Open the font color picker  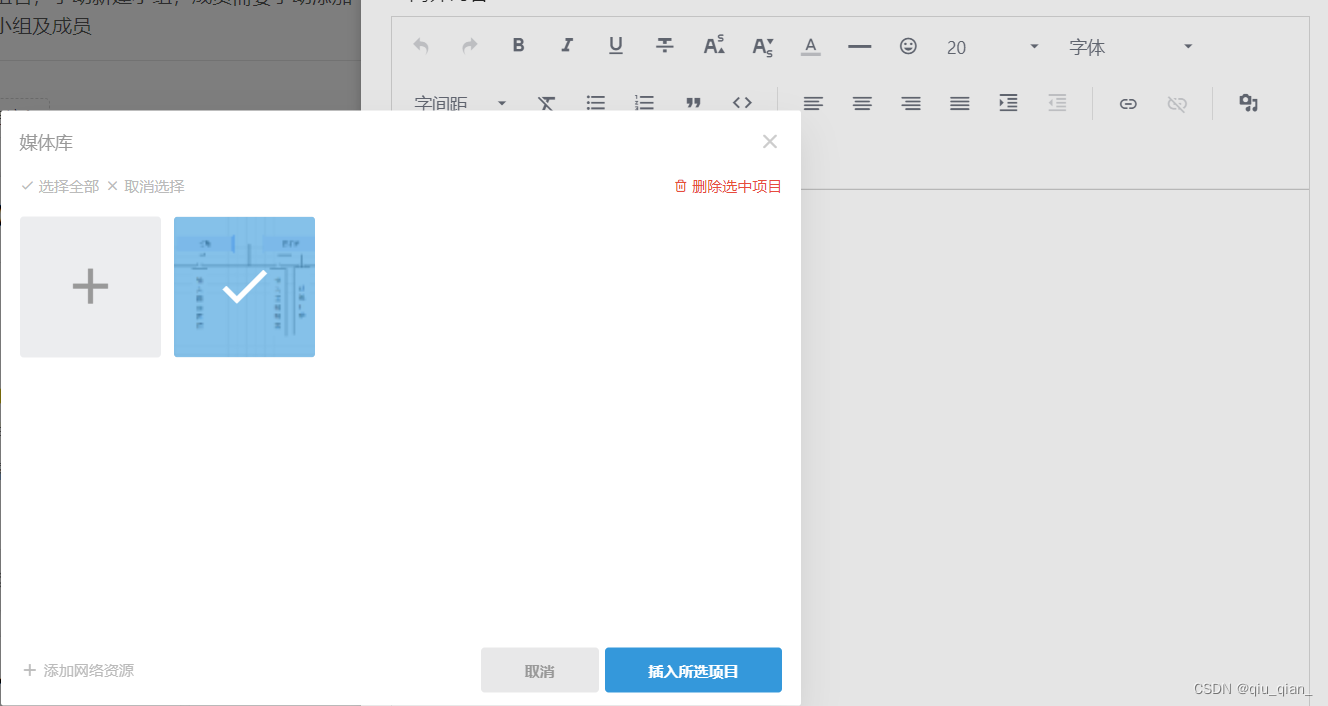pos(810,45)
